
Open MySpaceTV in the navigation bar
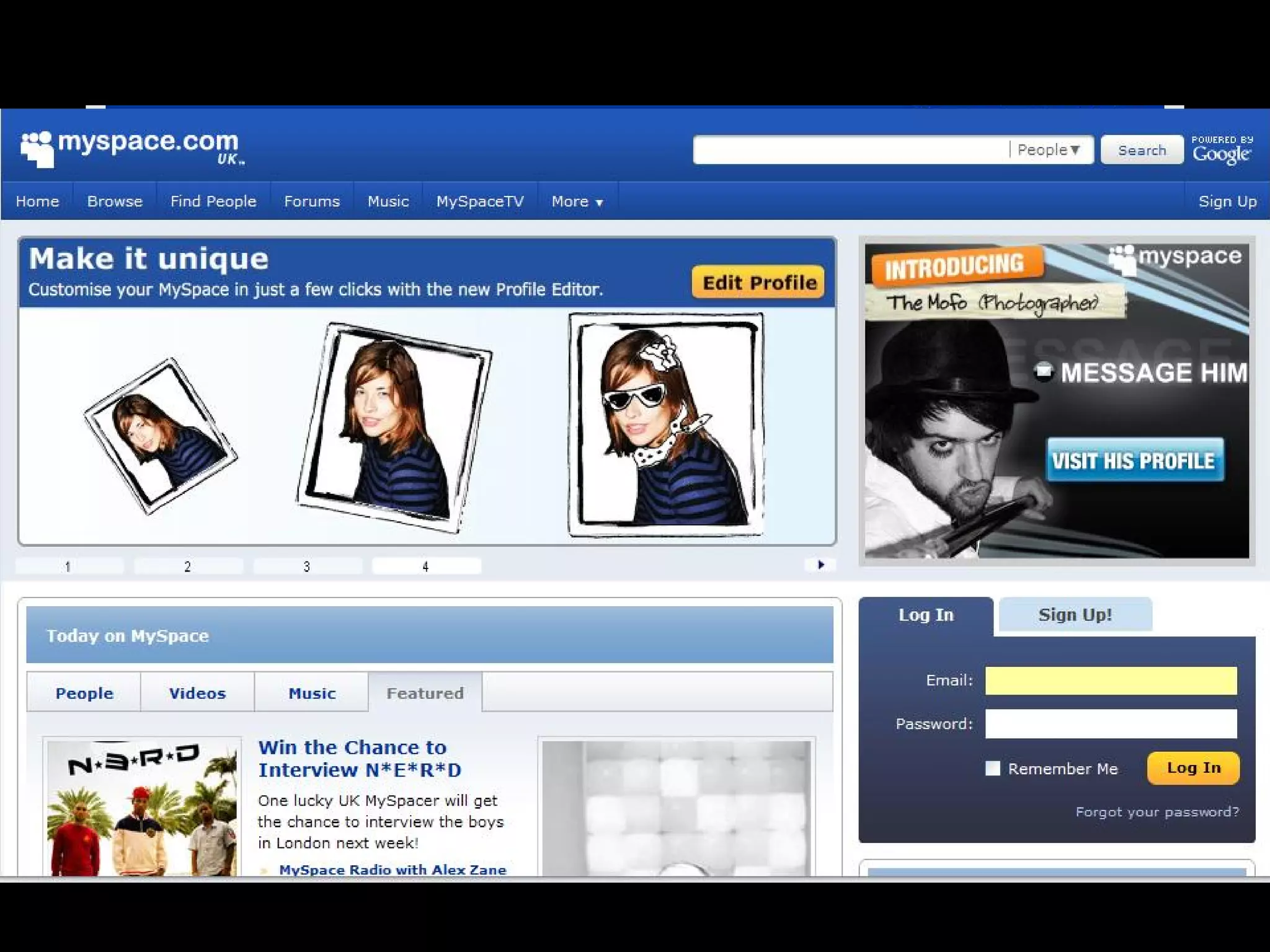tap(480, 201)
